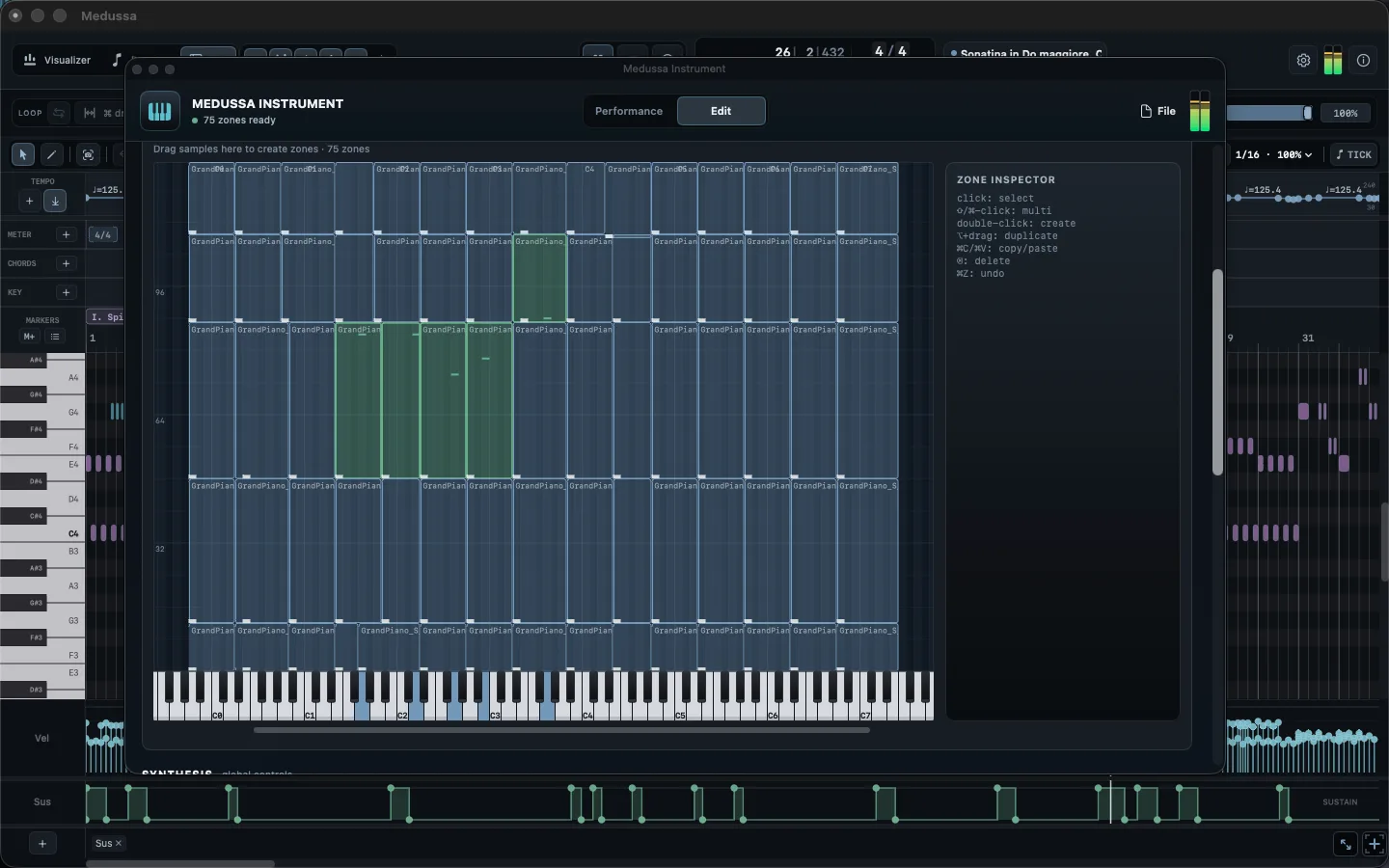This screenshot has height=868, width=1389.
Task: Select the C4 labeled zone in top row
Action: click(586, 198)
